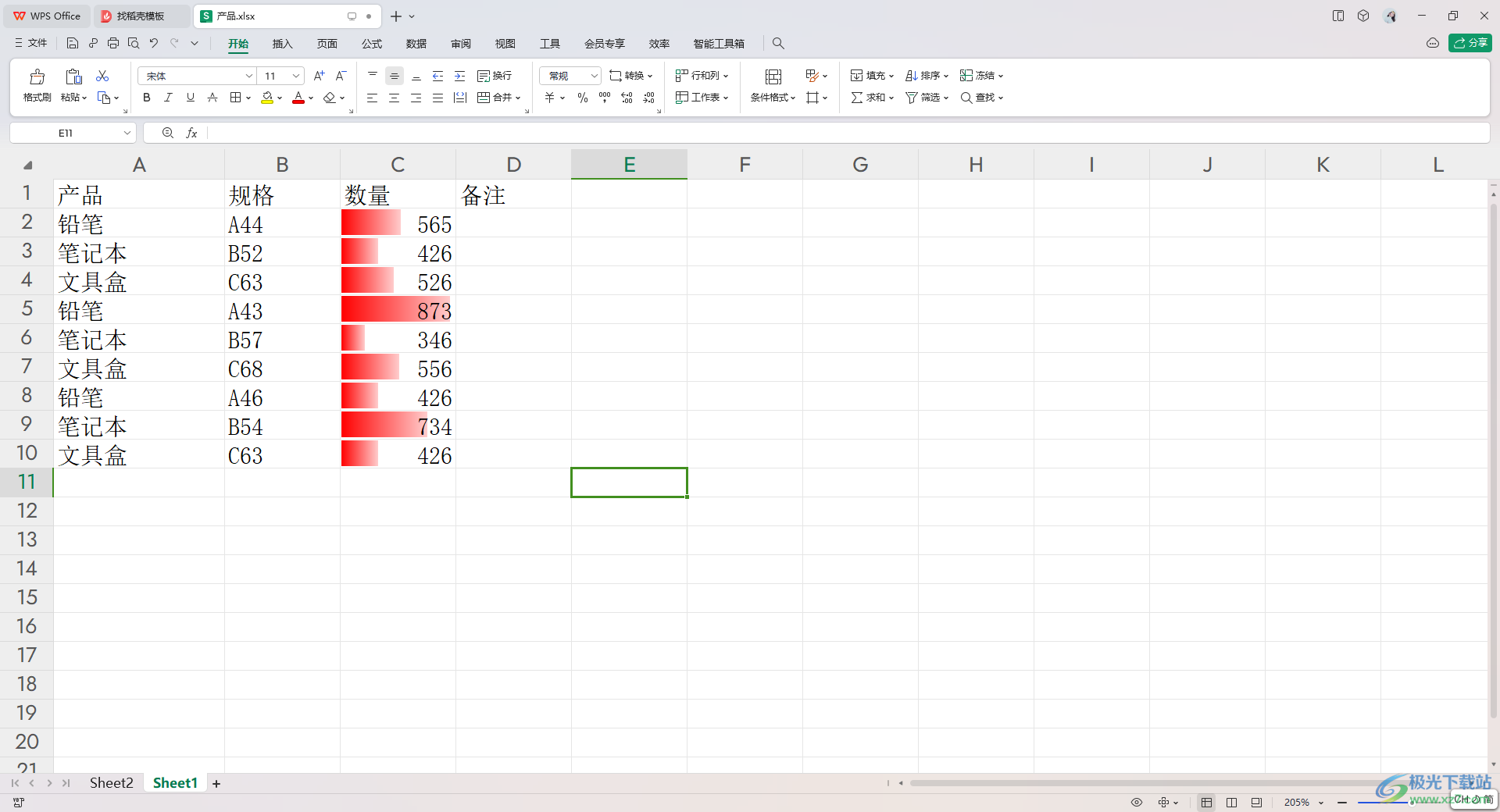This screenshot has width=1500, height=812.
Task: Toggle Wrap Text (换行)
Action: click(x=495, y=76)
